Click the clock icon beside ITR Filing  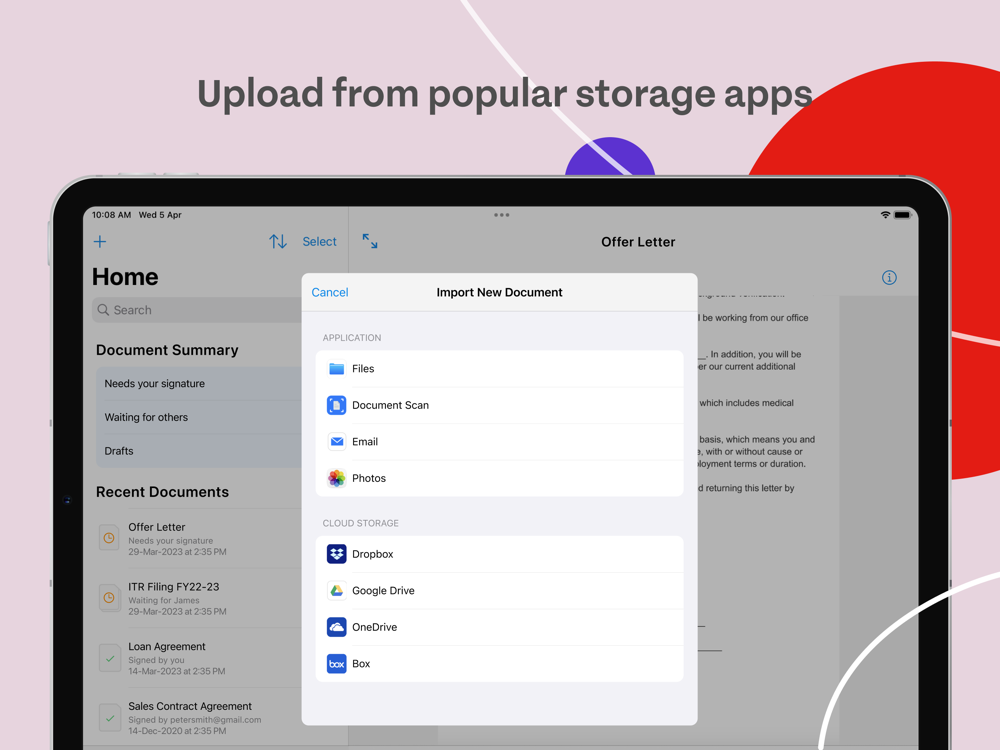pyautogui.click(x=109, y=598)
